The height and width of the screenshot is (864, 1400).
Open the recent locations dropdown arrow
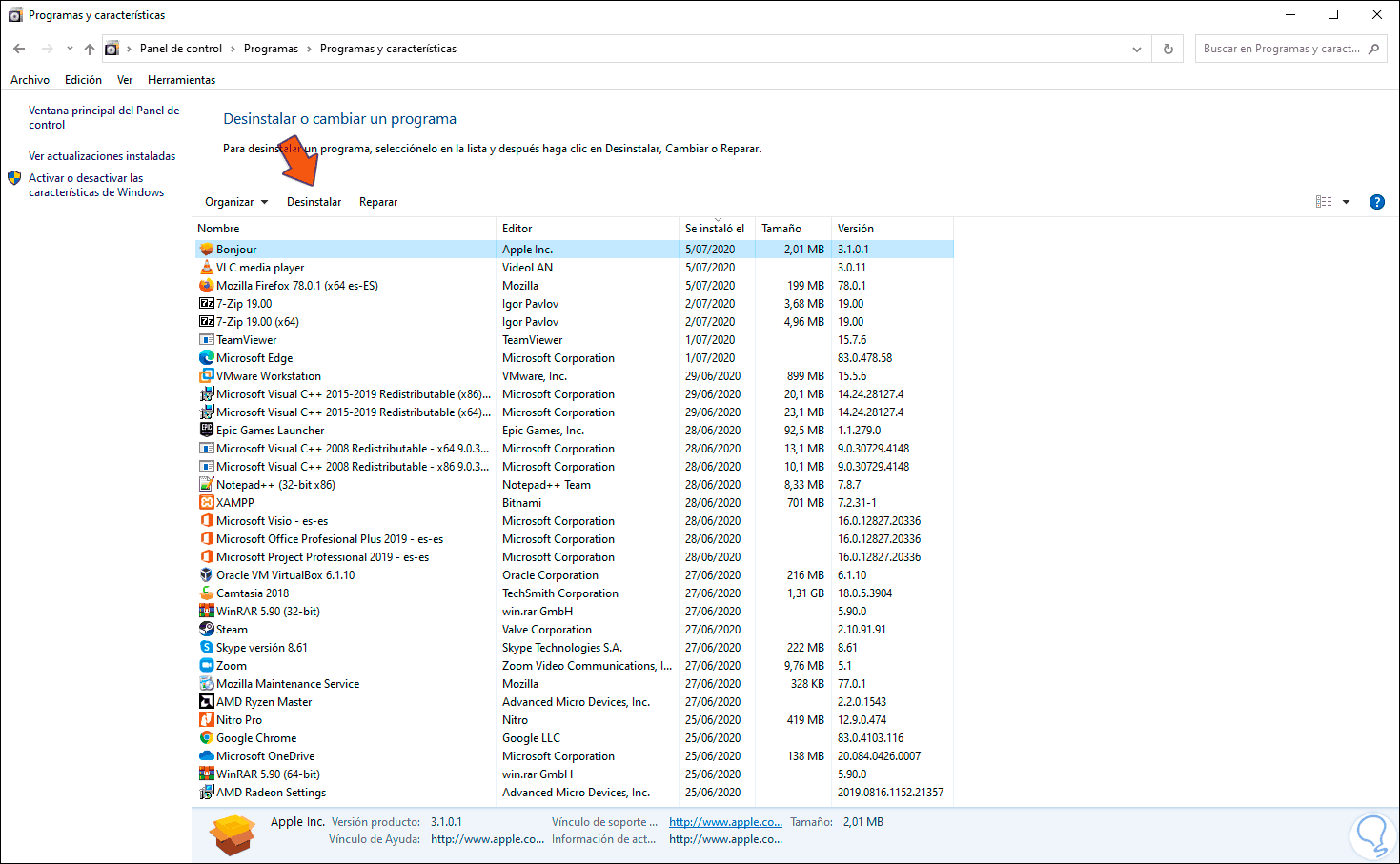pos(70,49)
